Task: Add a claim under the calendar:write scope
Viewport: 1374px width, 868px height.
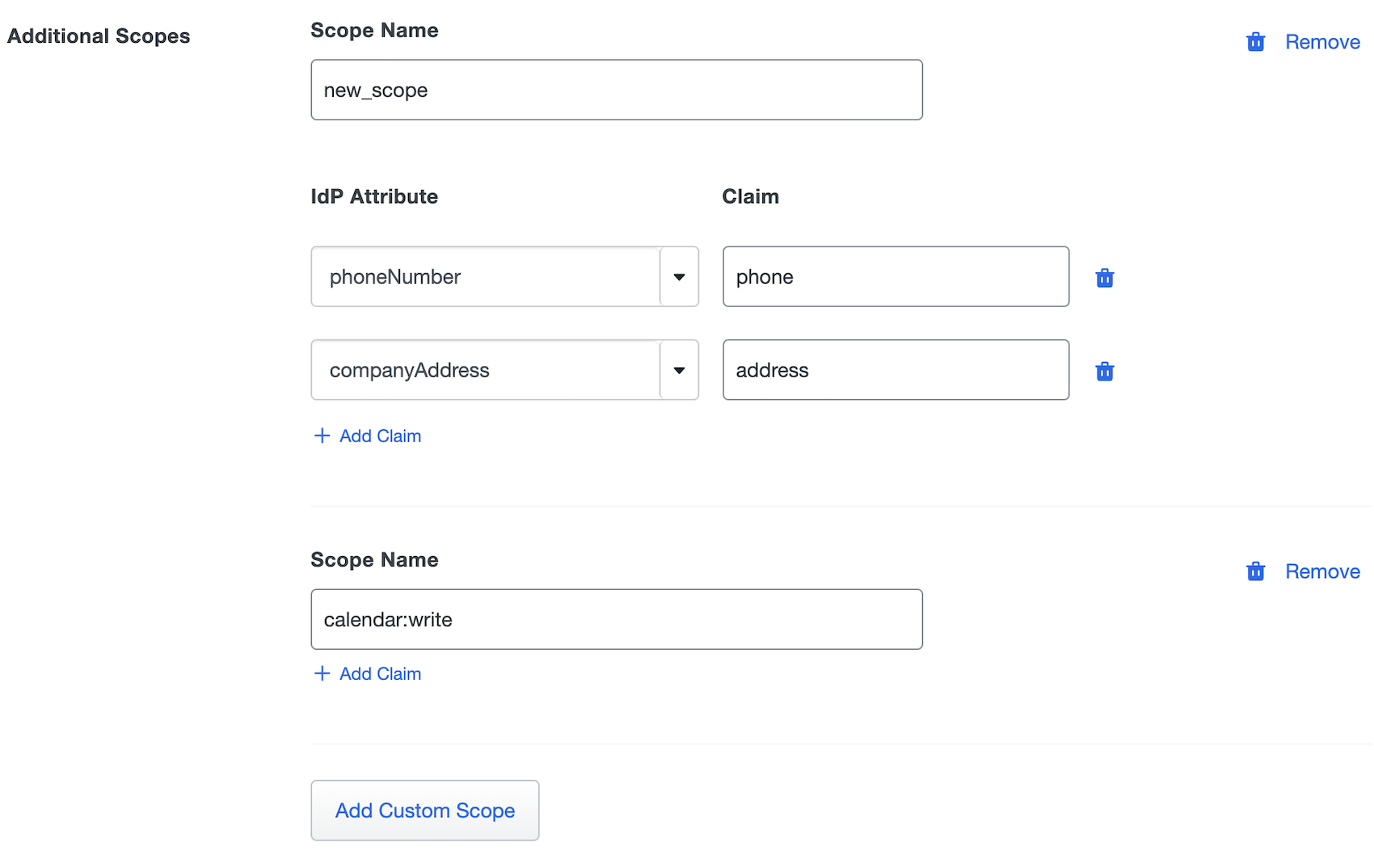Action: coord(367,673)
